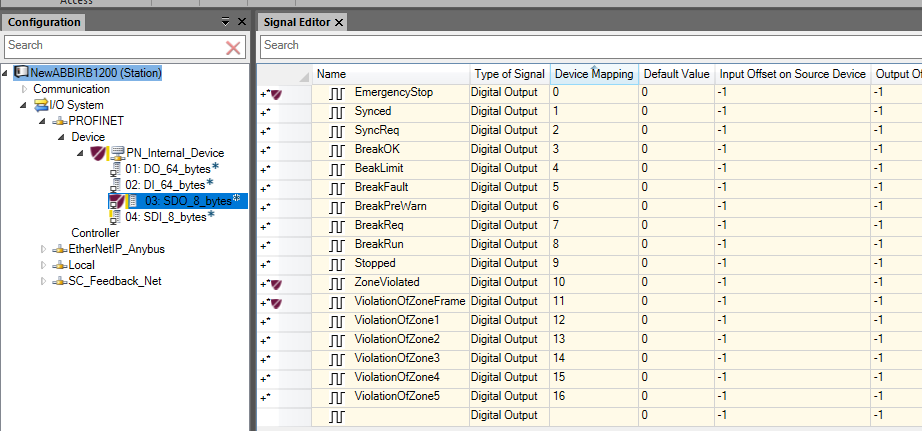
Task: Collapse the PROFINET tree node
Action: click(43, 121)
